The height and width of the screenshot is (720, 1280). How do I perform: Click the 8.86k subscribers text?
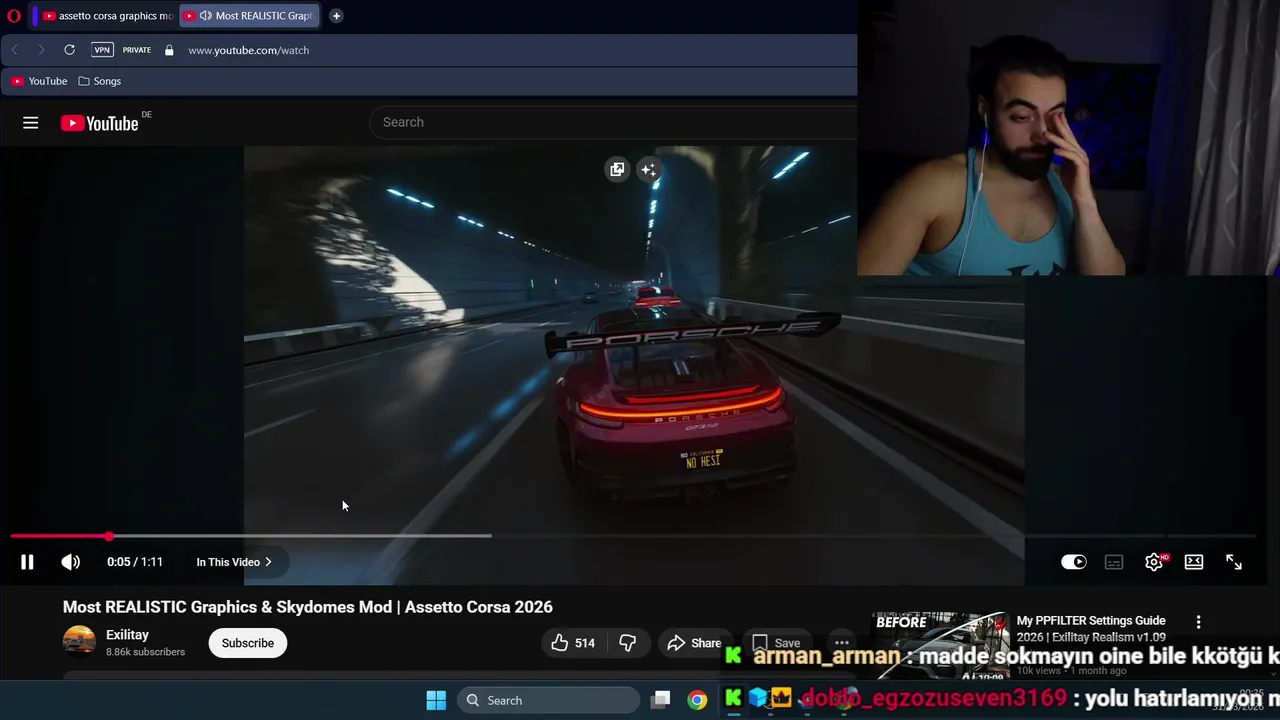pyautogui.click(x=146, y=652)
